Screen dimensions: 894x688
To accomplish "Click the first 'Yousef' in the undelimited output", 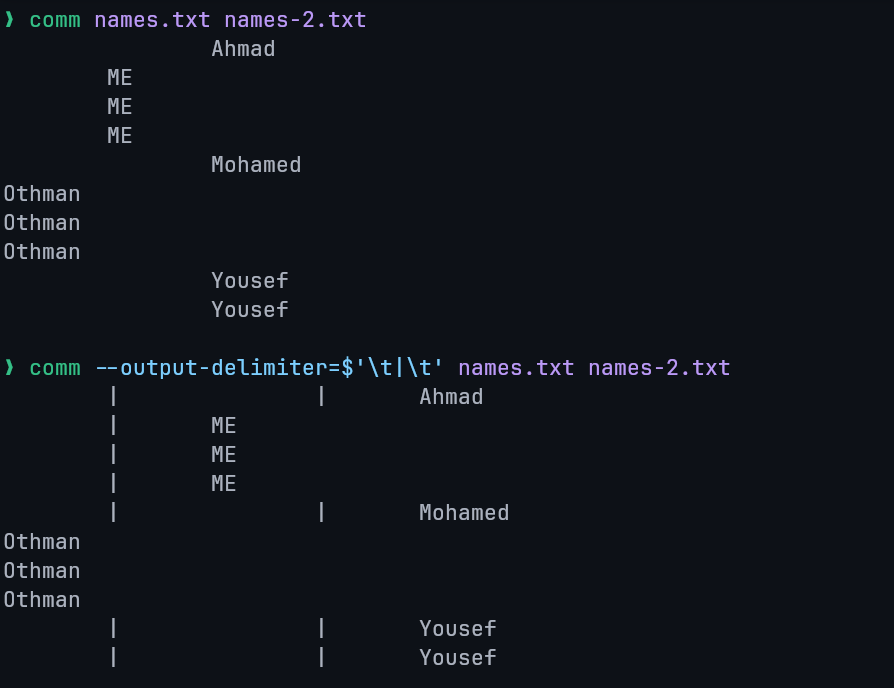I will 250,281.
